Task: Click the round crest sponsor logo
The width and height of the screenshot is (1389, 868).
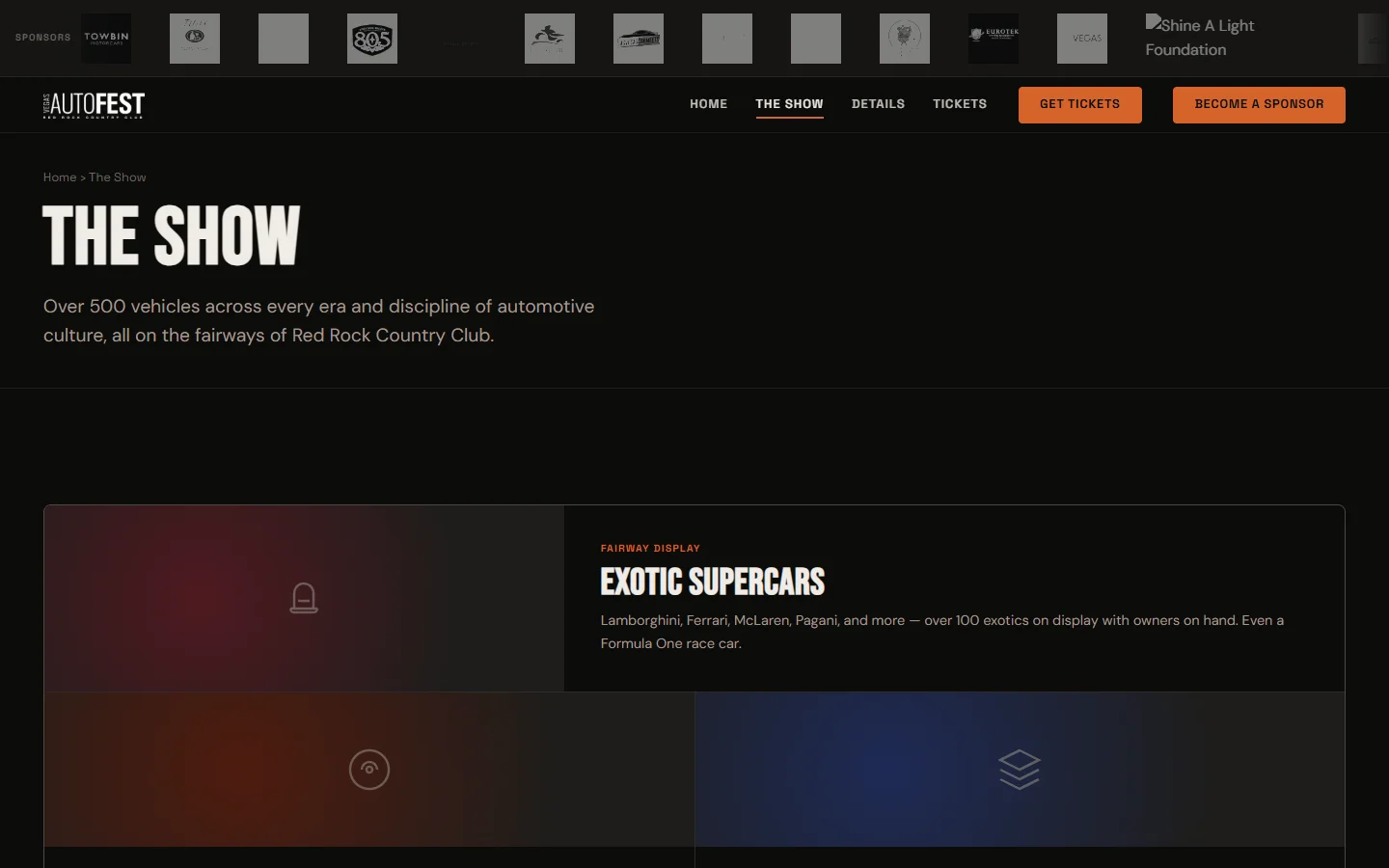Action: [905, 39]
